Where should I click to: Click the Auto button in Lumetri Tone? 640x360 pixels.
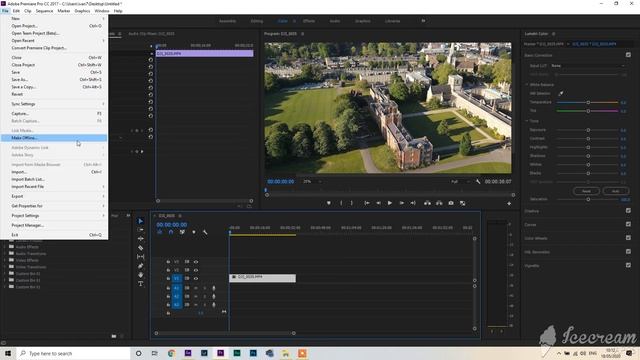[615, 191]
